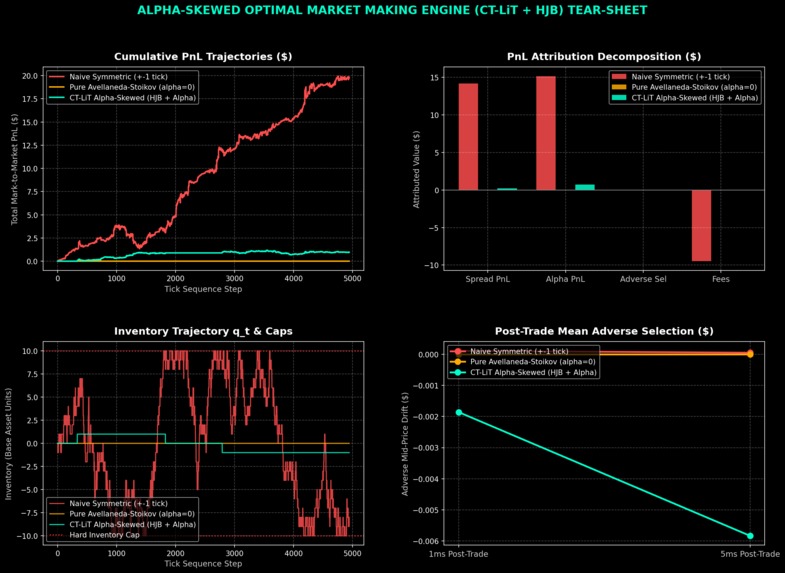Click the "-10.0" y-axis tick in Inventory chart
Screen dimensions: 785x573
pos(29,536)
